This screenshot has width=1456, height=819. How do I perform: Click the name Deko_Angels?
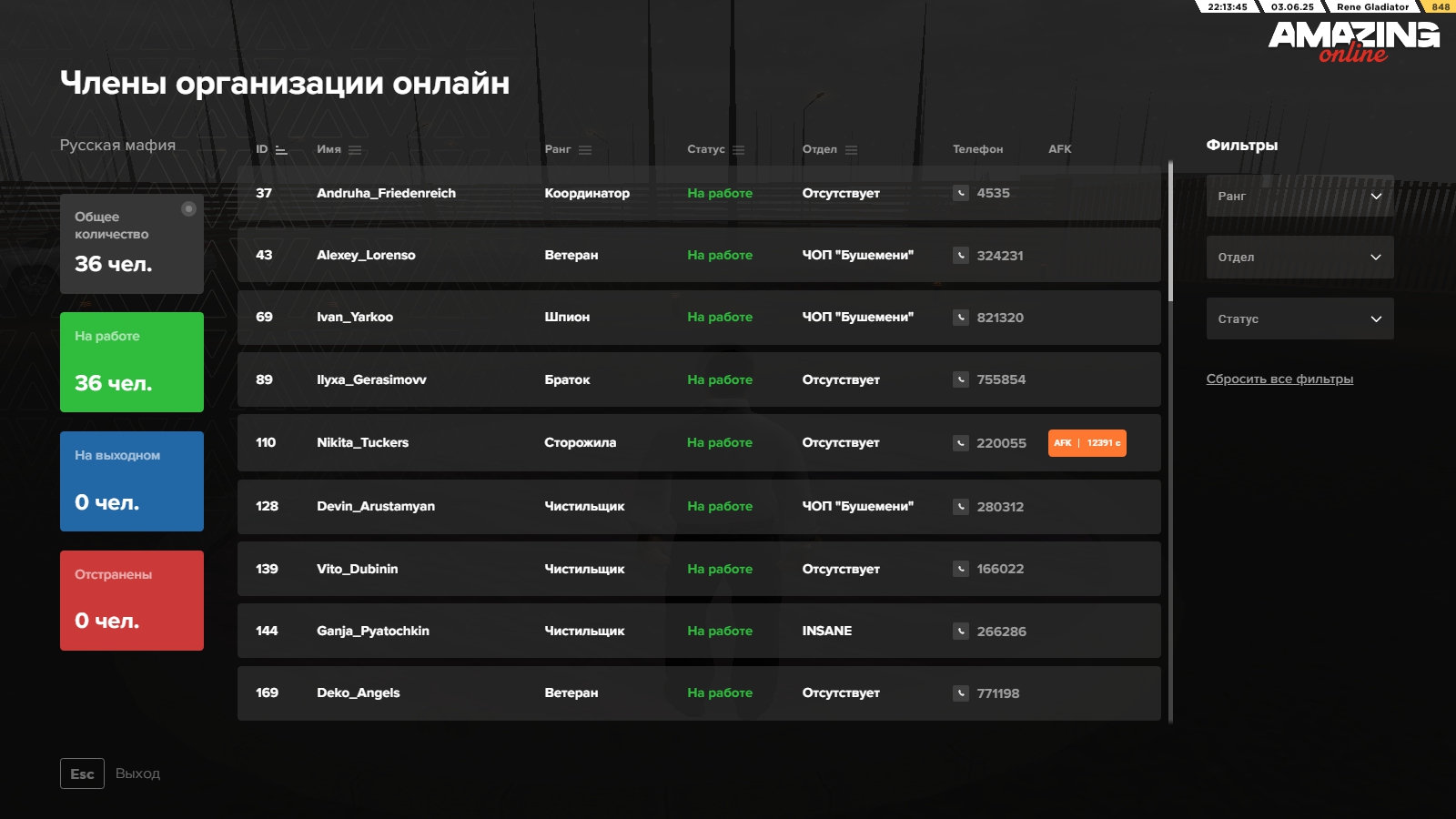coord(358,693)
